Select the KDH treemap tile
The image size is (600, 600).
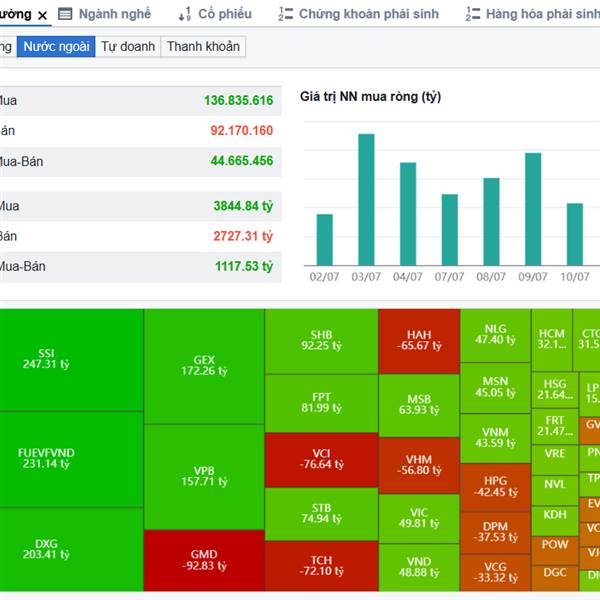tap(555, 520)
